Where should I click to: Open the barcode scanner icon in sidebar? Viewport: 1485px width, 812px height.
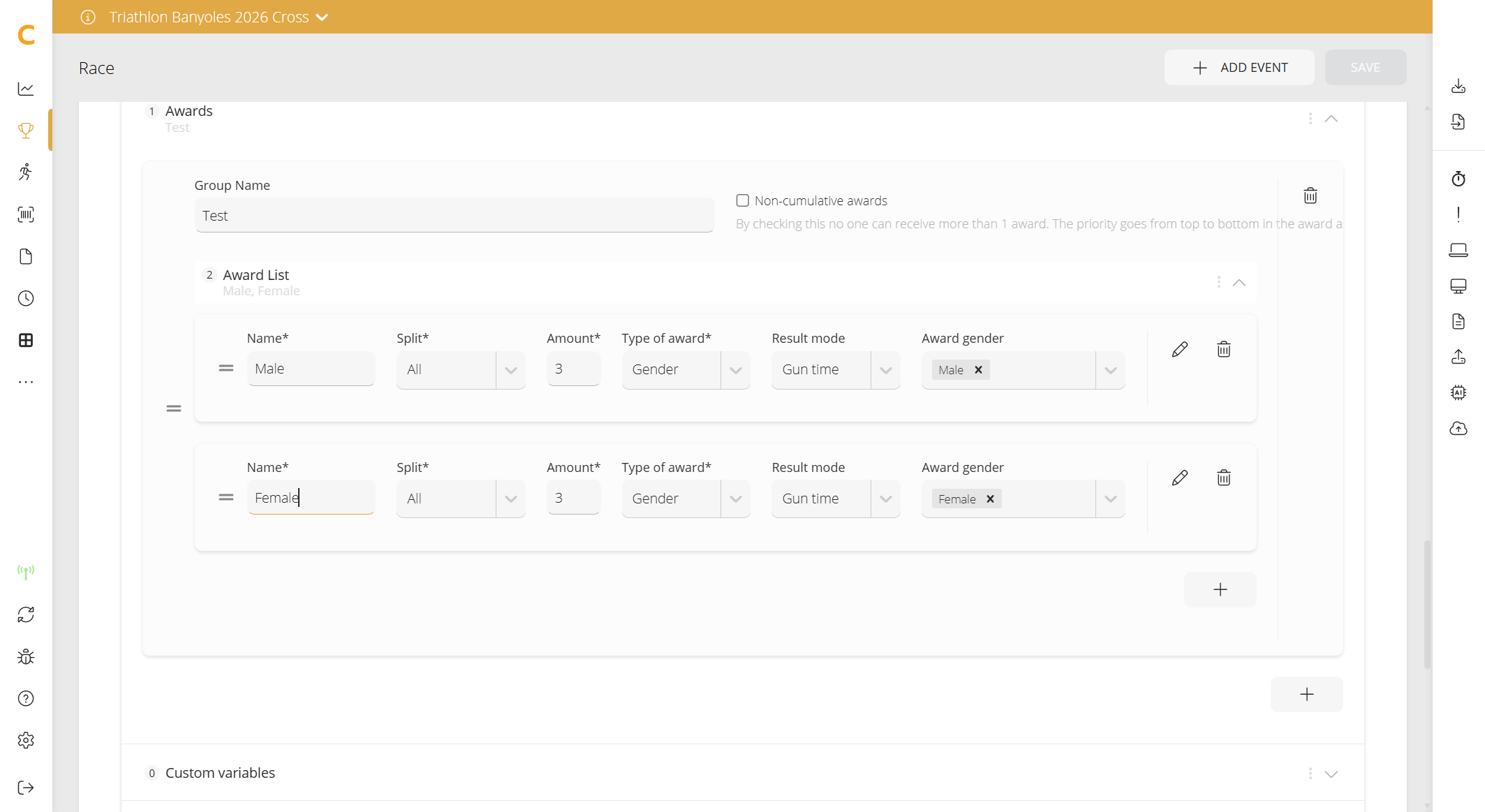tap(26, 214)
